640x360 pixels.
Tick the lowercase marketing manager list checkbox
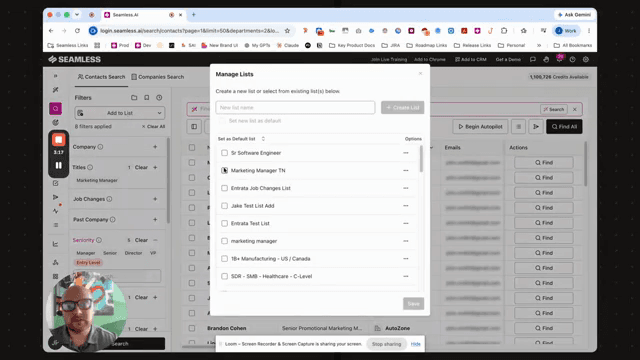[x=224, y=241]
